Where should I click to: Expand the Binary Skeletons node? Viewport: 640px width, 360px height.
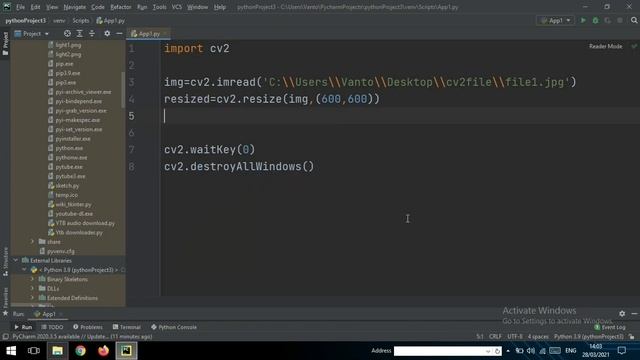click(x=33, y=279)
